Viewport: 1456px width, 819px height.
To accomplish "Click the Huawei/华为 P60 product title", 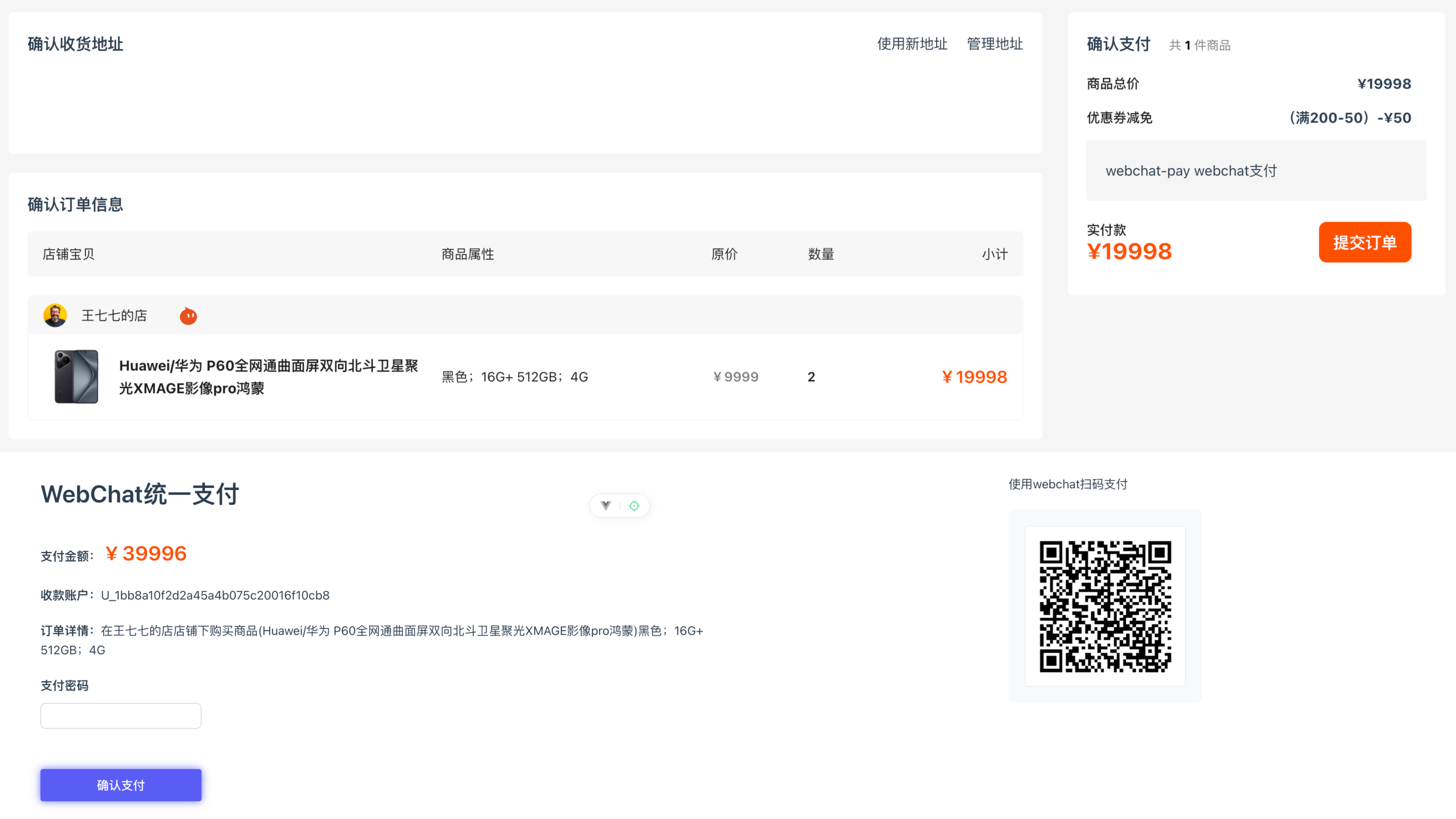I will coord(268,377).
